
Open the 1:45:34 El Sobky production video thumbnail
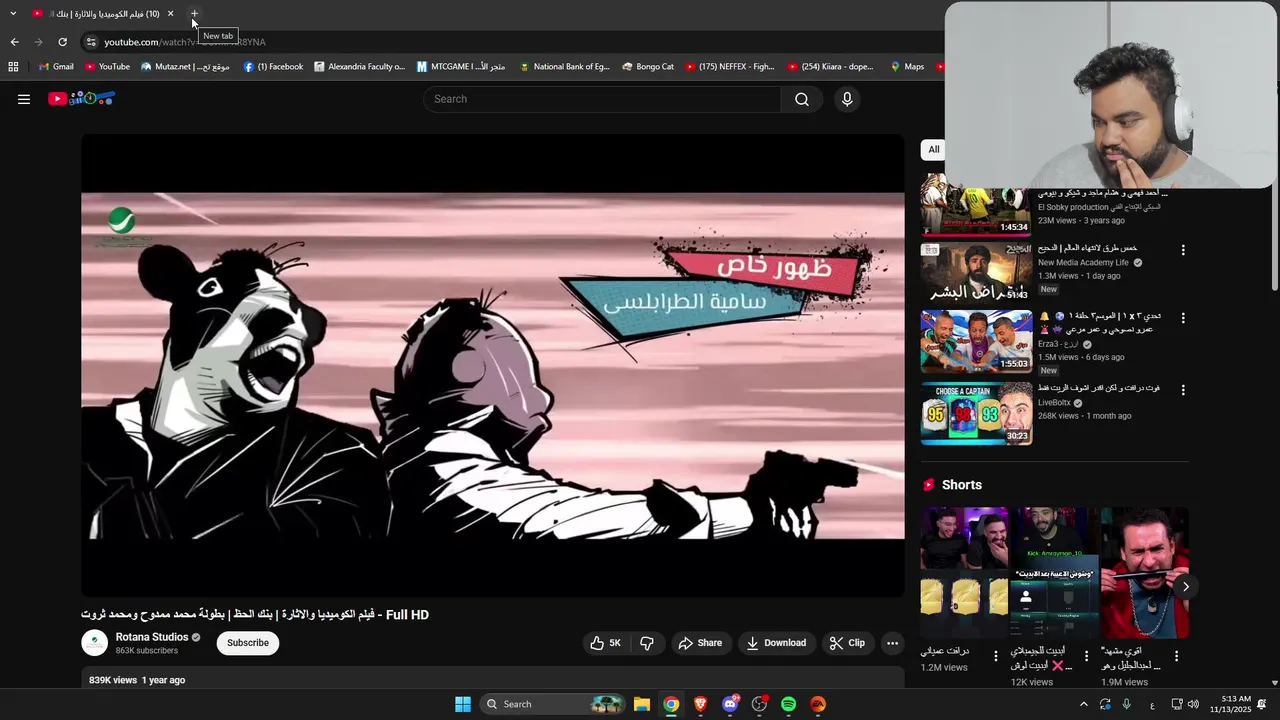click(976, 204)
